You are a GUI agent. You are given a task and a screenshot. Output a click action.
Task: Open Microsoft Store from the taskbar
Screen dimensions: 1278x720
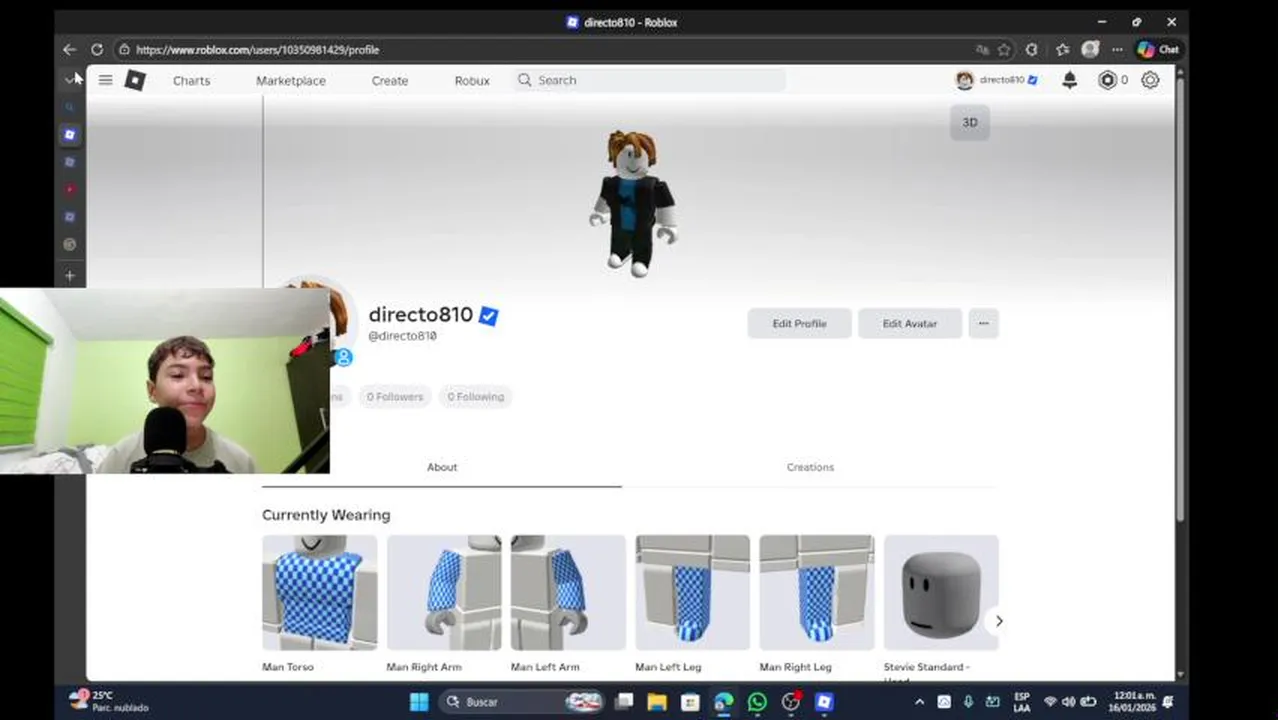(690, 702)
